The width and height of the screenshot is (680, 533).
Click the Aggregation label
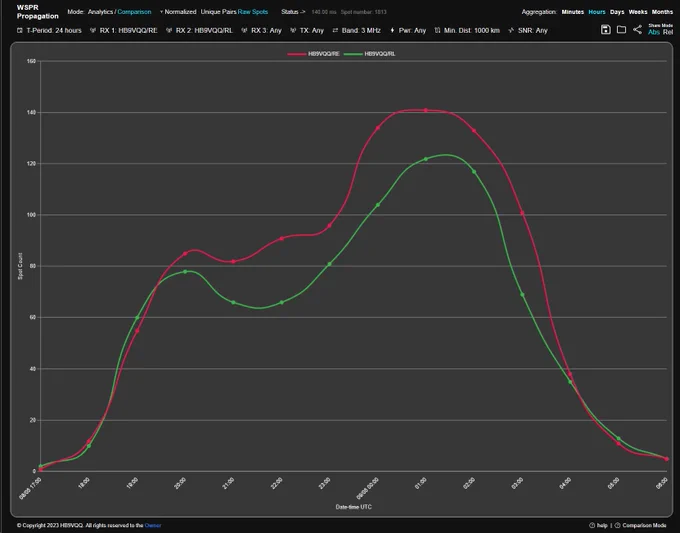539,12
